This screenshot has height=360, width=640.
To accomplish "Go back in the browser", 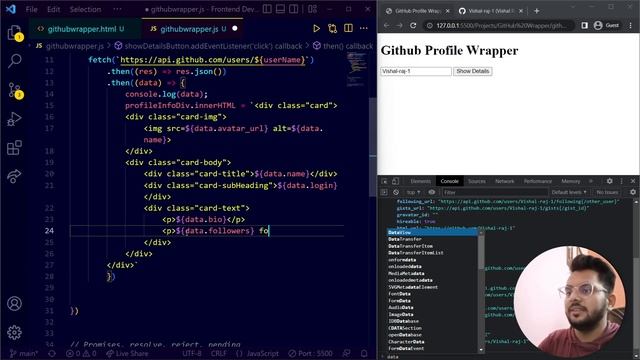I will pyautogui.click(x=386, y=25).
